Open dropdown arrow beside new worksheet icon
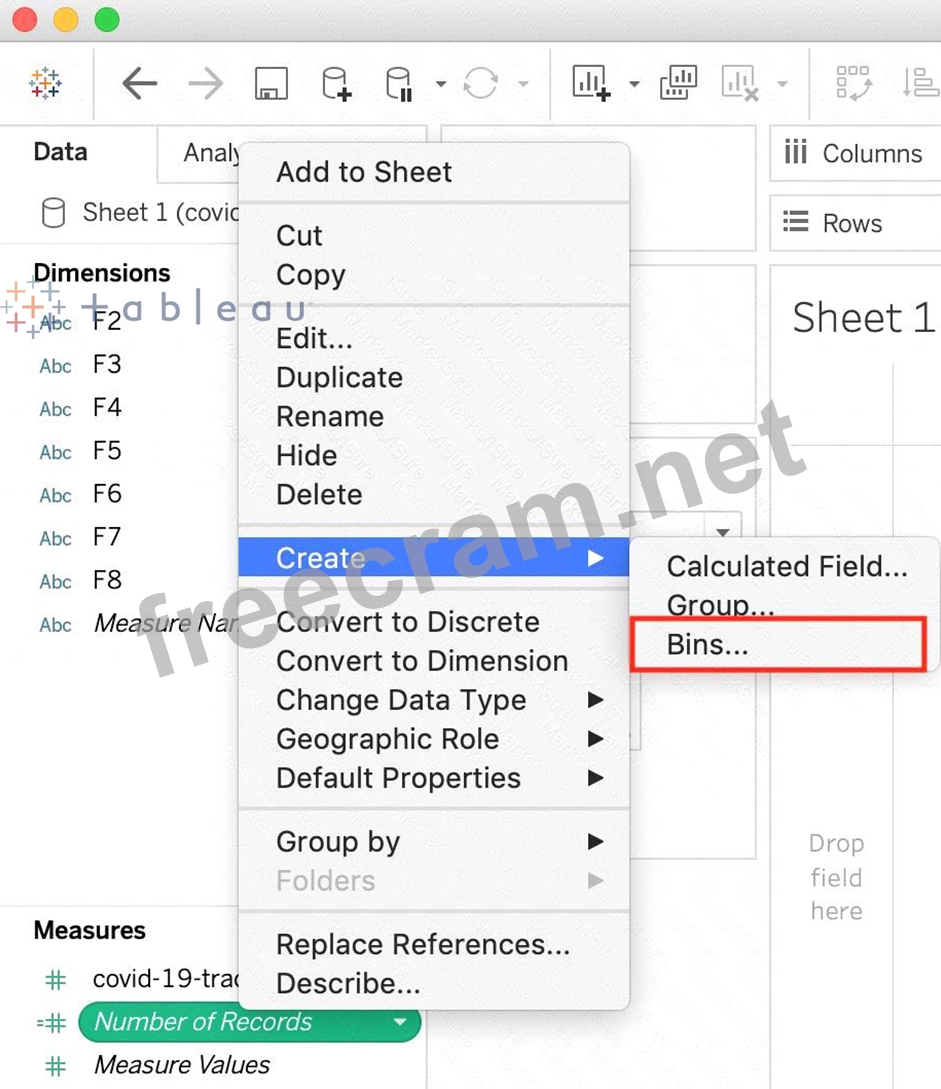 pos(634,84)
